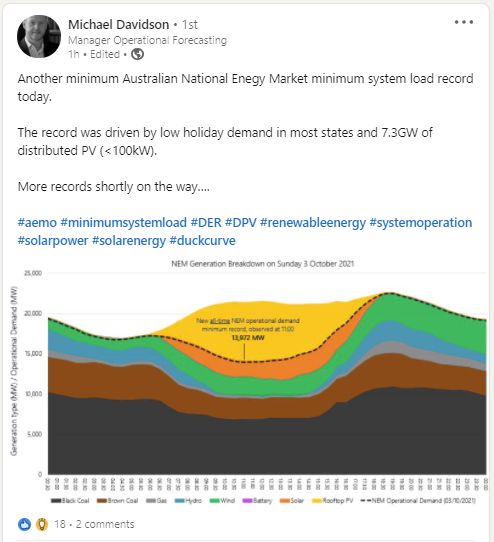Click the globe visibility icon
494x542 pixels.
pos(137,54)
